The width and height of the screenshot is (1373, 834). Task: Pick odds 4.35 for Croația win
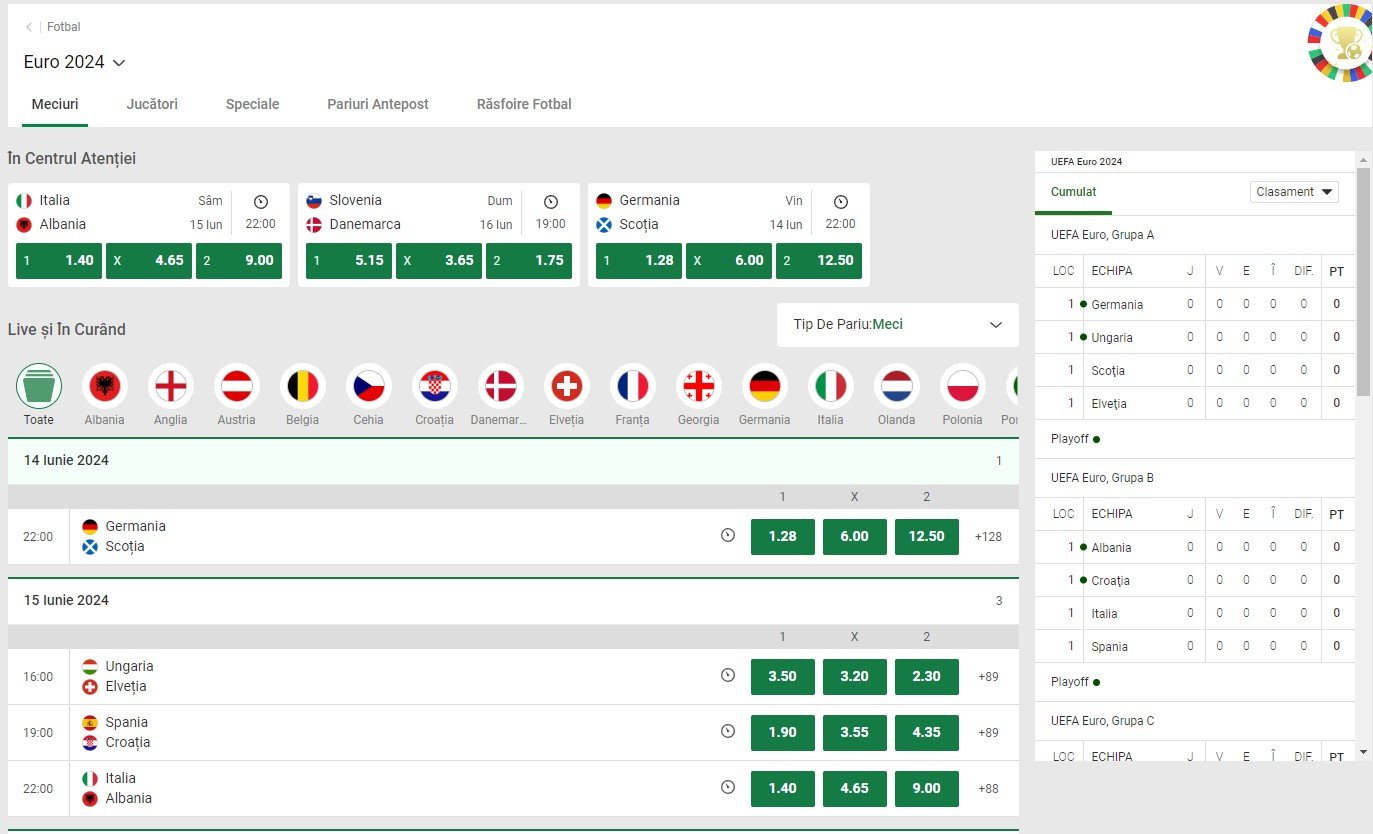927,733
